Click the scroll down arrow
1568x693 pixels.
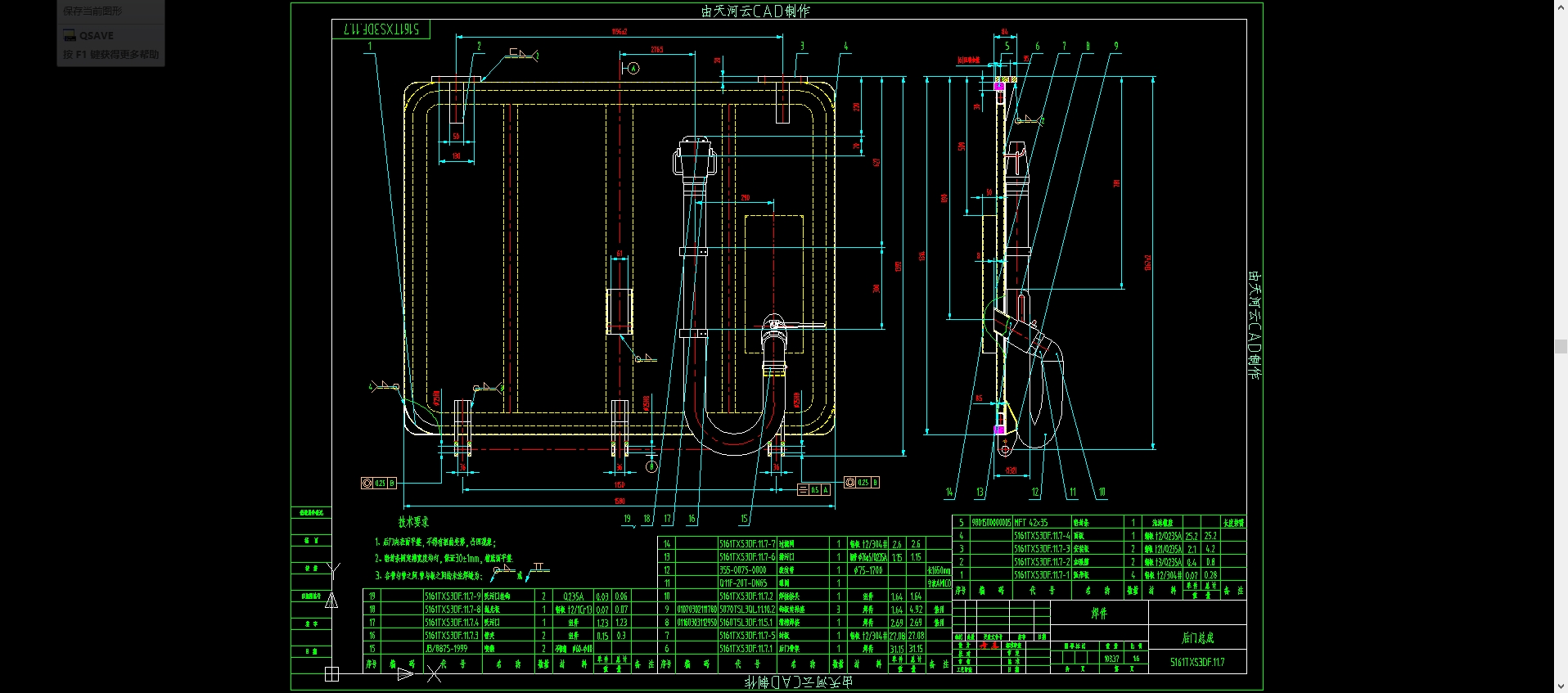click(x=1561, y=686)
